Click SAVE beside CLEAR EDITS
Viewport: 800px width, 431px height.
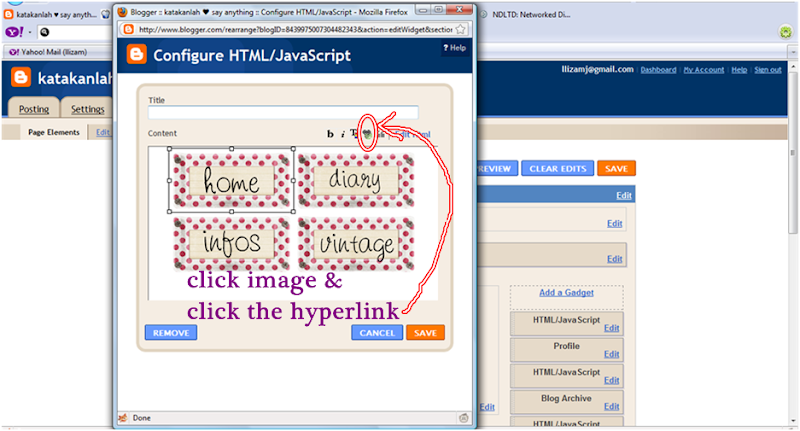[616, 168]
